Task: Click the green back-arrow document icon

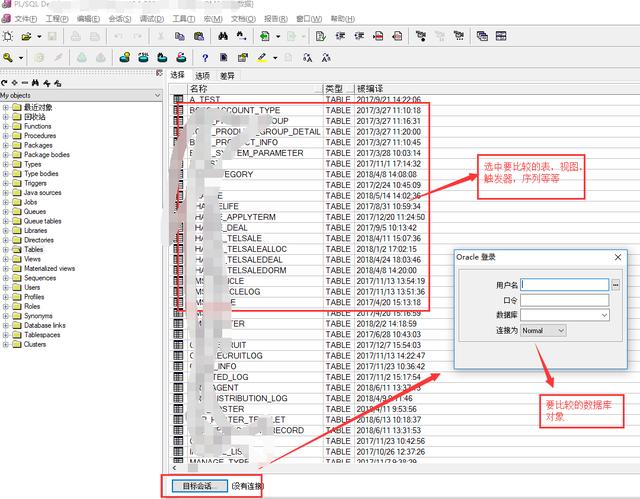Action: pyautogui.click(x=265, y=36)
